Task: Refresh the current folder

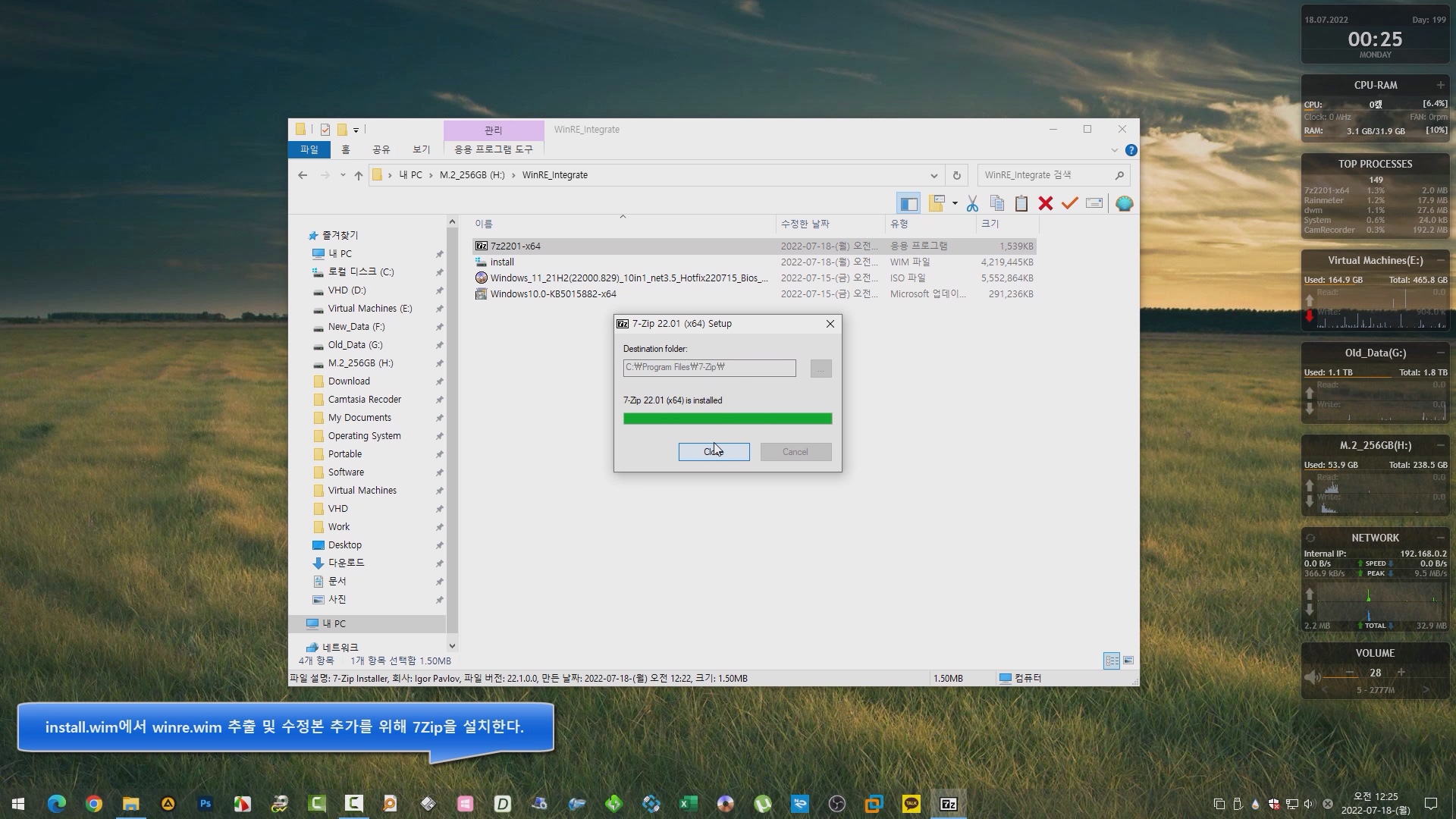Action: tap(957, 175)
